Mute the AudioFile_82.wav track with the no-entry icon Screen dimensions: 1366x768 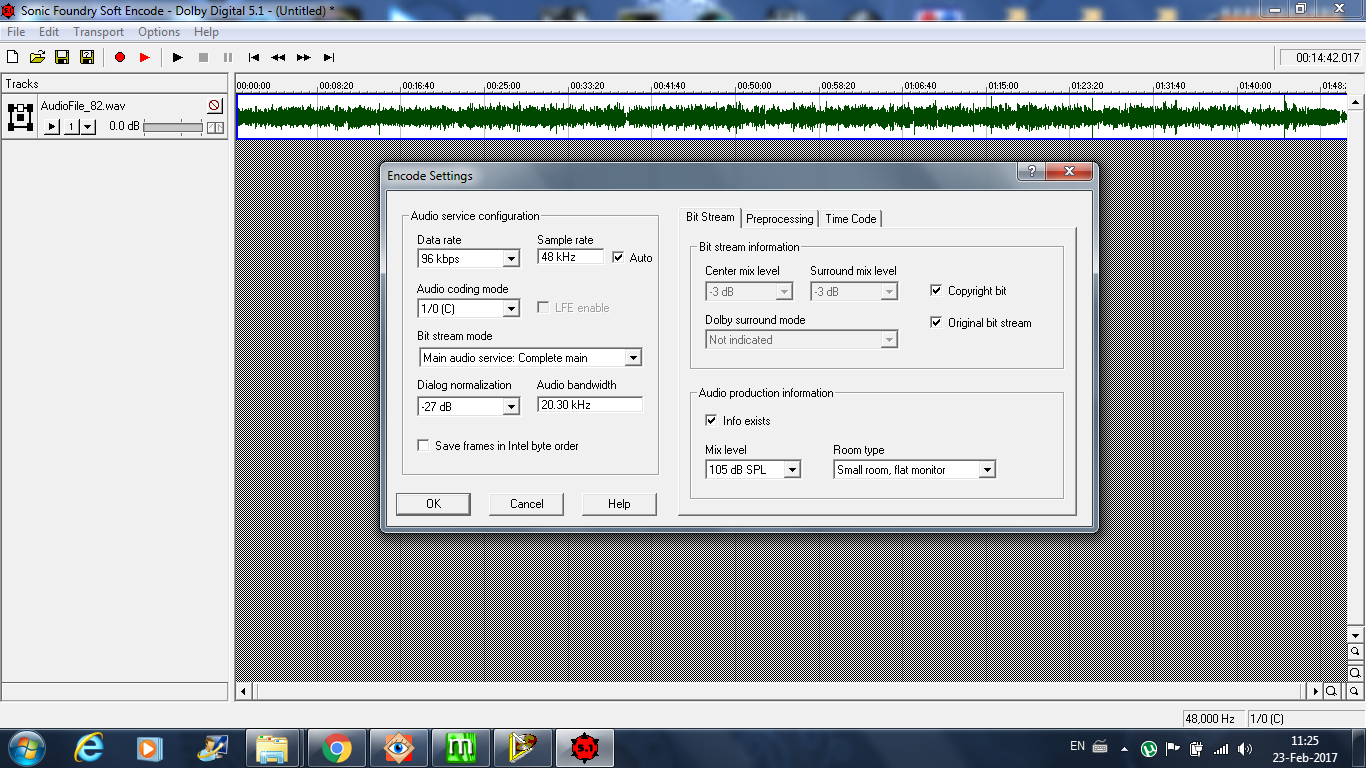(215, 105)
